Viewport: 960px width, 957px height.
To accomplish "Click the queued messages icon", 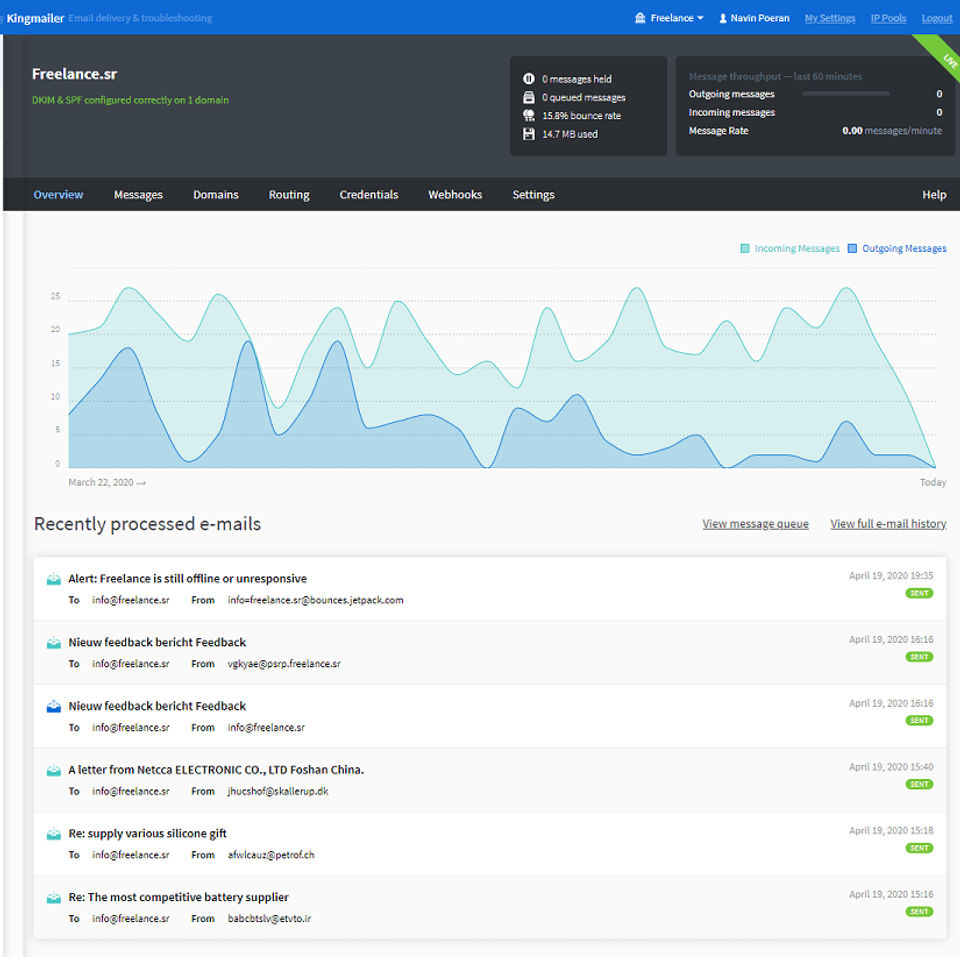I will point(529,97).
